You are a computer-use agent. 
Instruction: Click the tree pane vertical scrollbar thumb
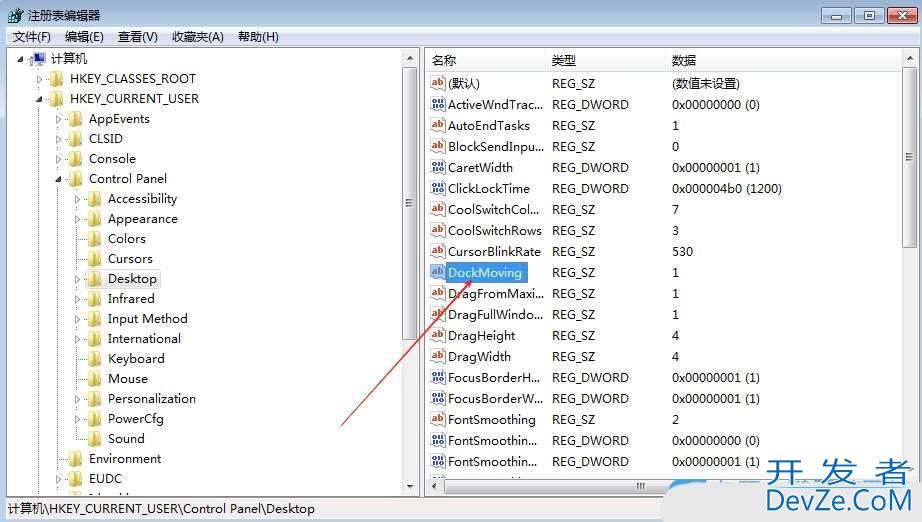(x=409, y=203)
